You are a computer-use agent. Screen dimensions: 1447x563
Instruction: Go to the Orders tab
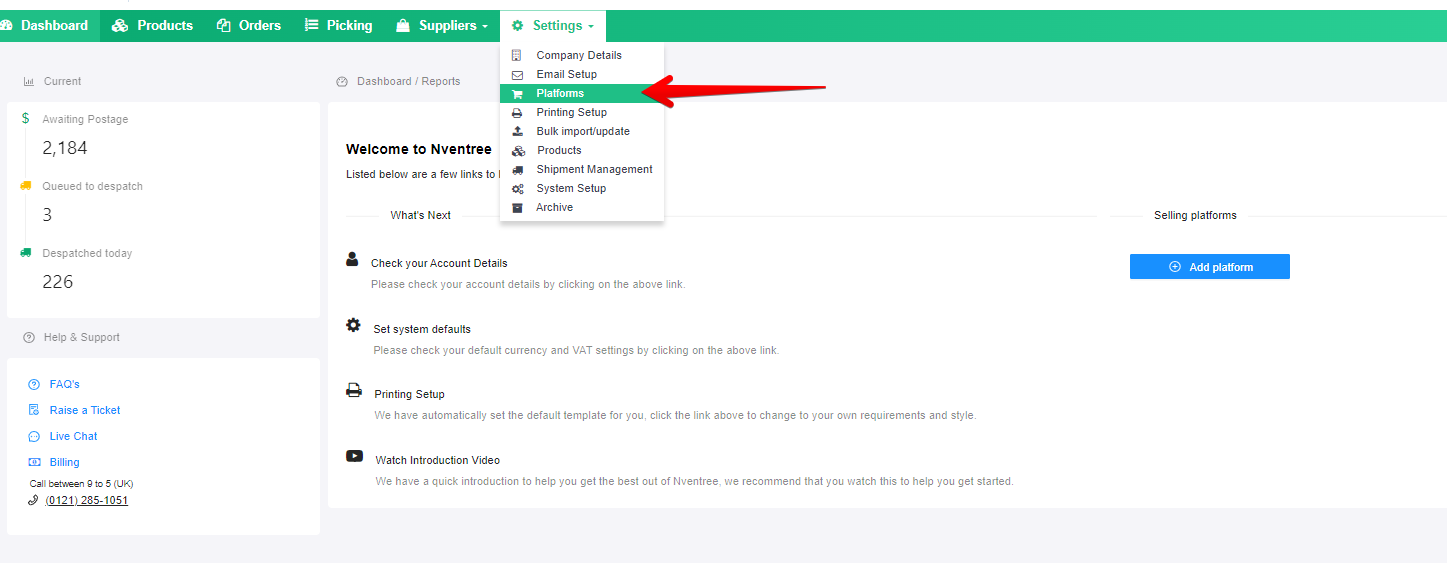[249, 26]
